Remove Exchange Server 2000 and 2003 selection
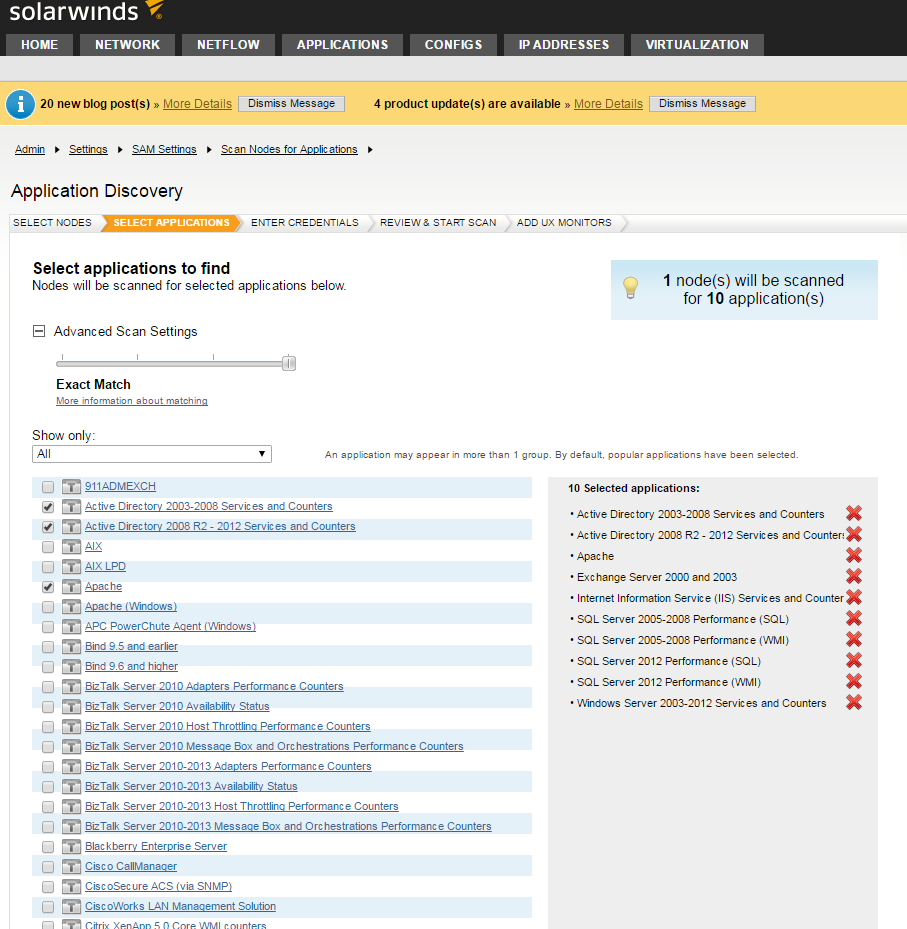This screenshot has height=929, width=907. pos(854,576)
